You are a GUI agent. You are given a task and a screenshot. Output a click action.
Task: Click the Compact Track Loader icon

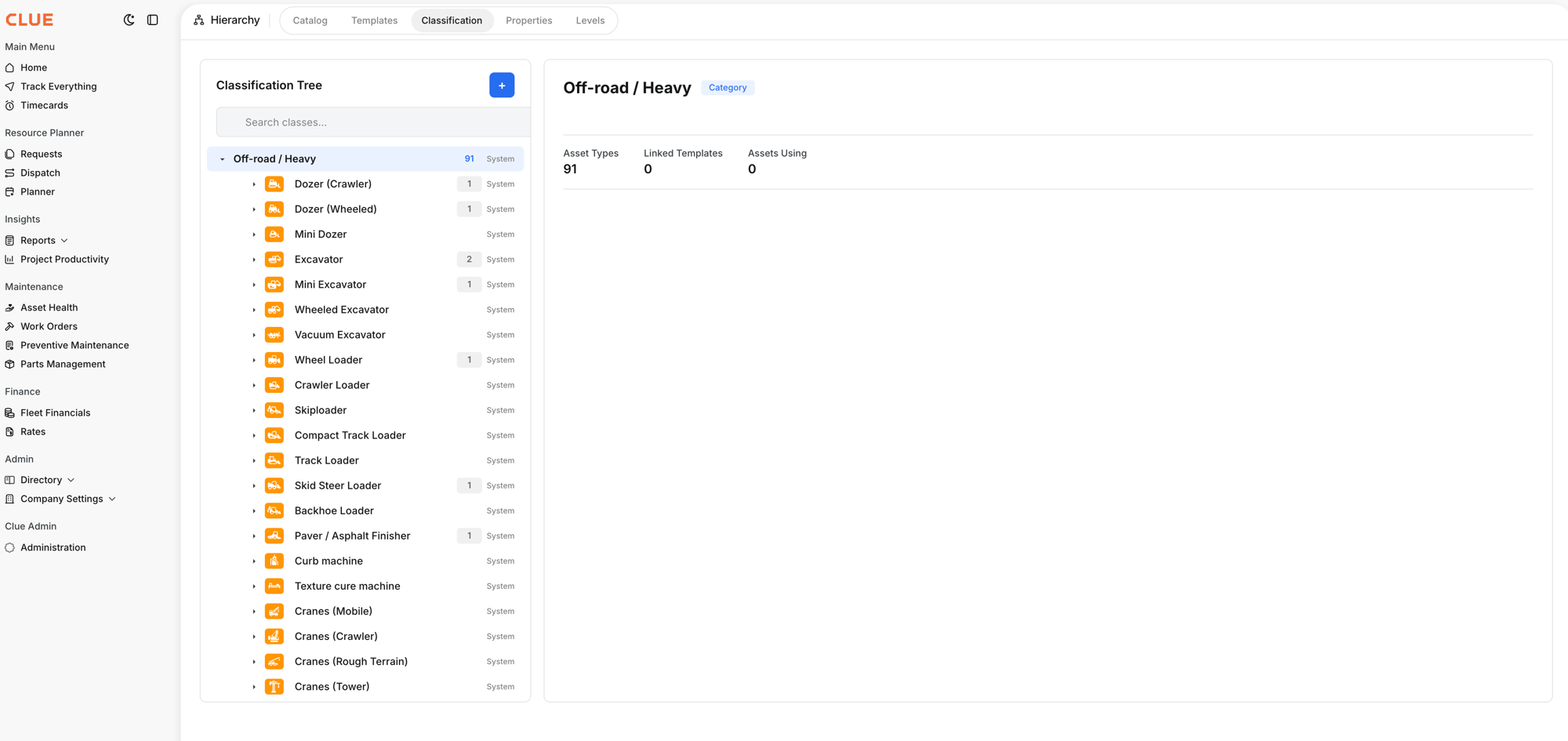tap(274, 434)
